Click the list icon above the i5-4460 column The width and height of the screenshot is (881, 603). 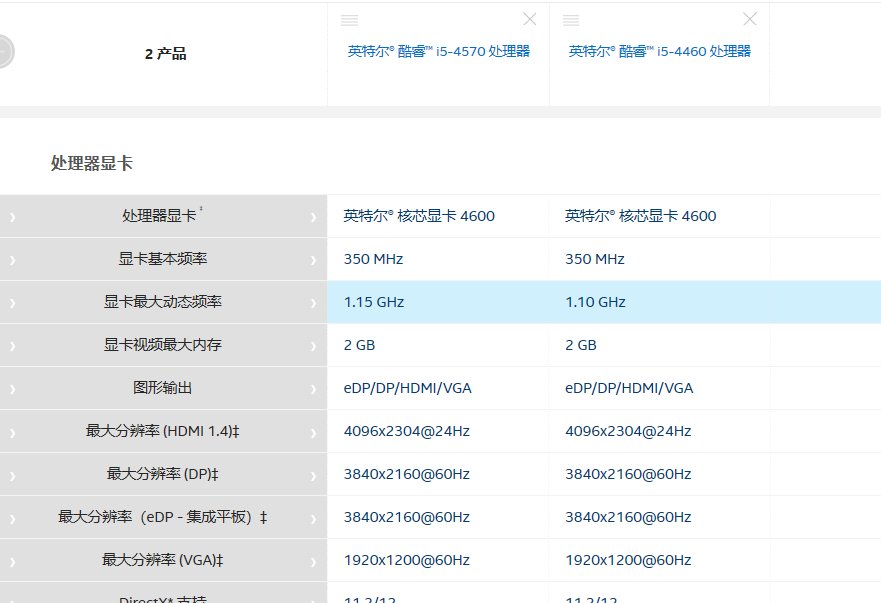point(570,19)
